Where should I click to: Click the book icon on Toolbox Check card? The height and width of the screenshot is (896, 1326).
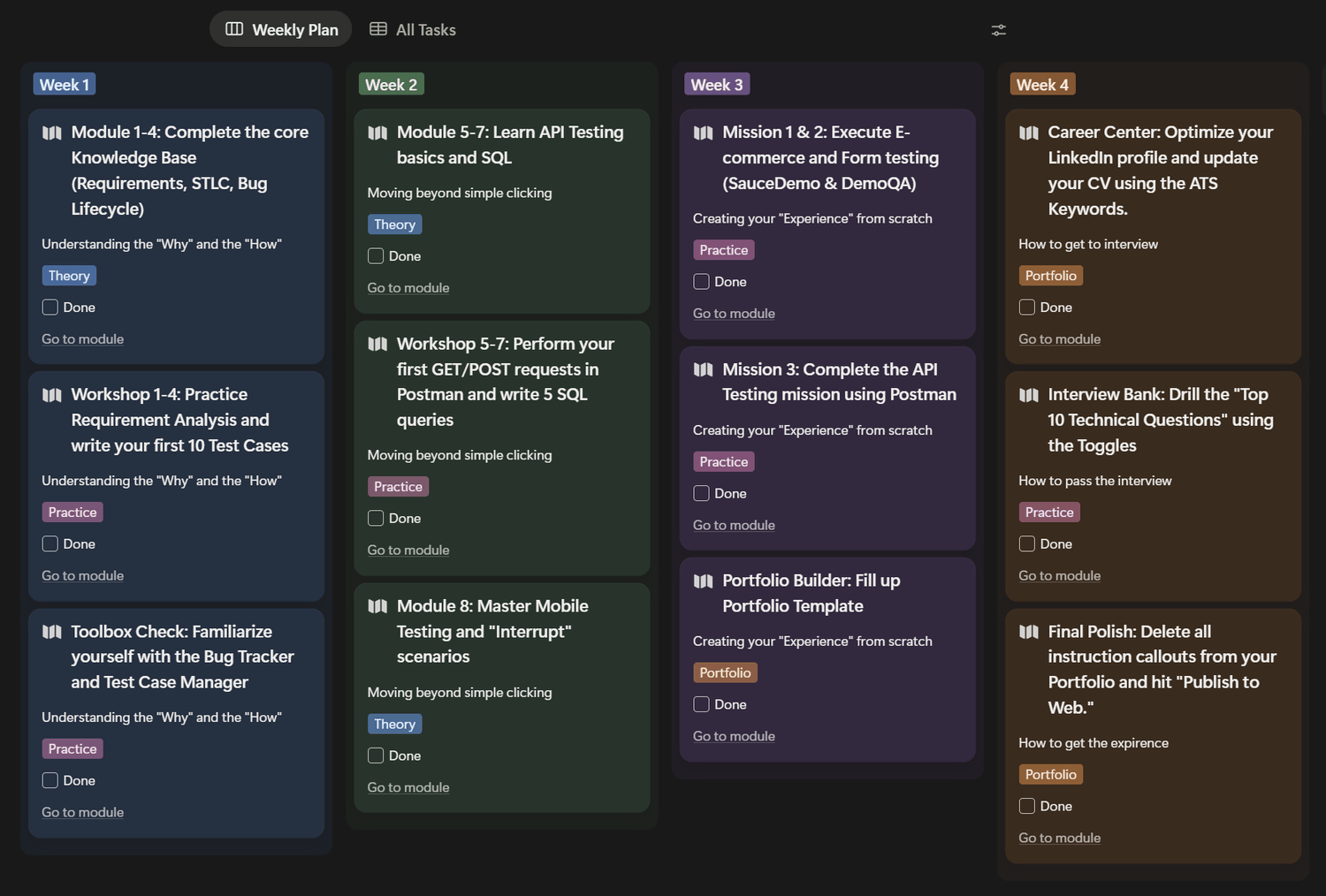click(52, 632)
